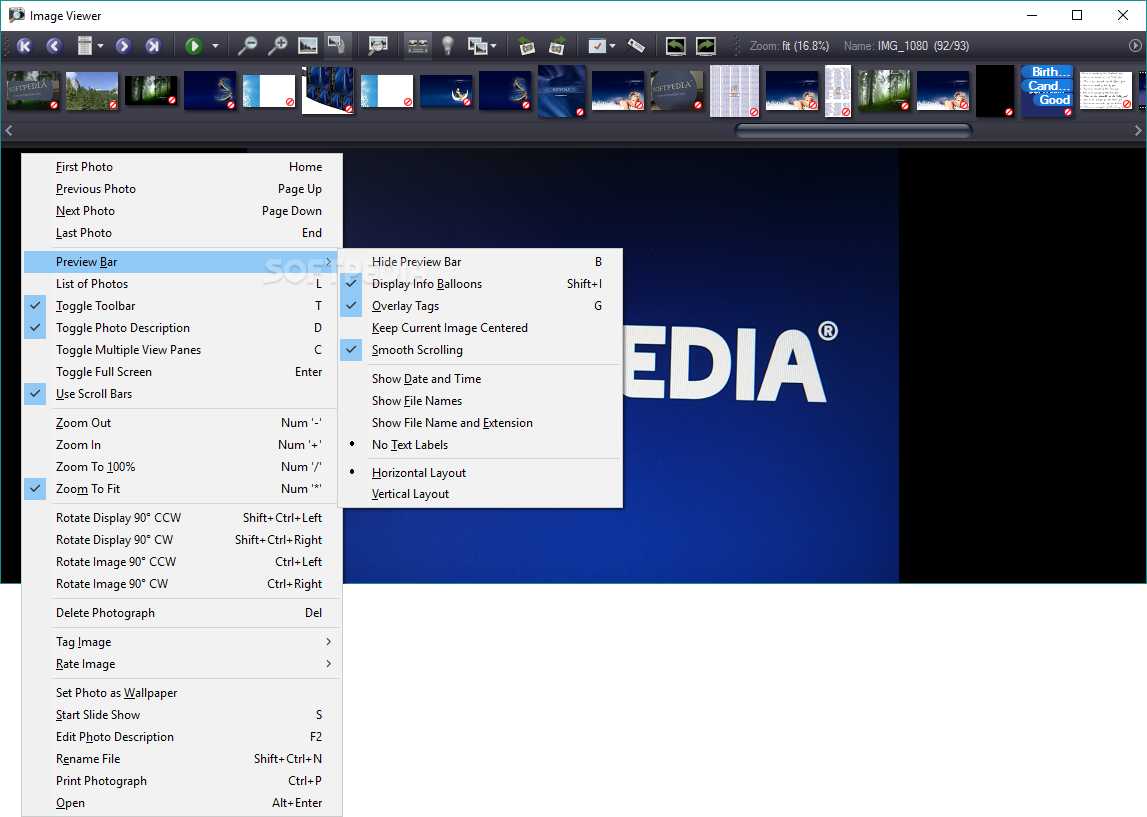Enable Keep Current Image Centered
The image size is (1147, 817).
(x=480, y=328)
